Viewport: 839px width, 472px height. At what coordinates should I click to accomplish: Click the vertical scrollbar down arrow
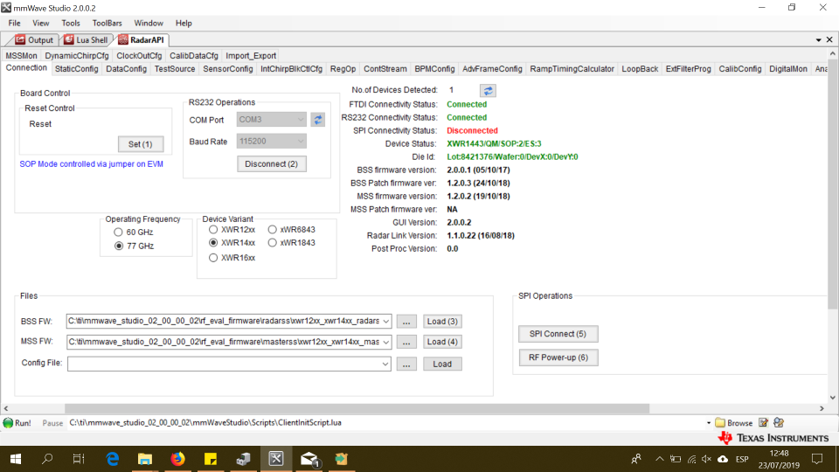(x=832, y=398)
